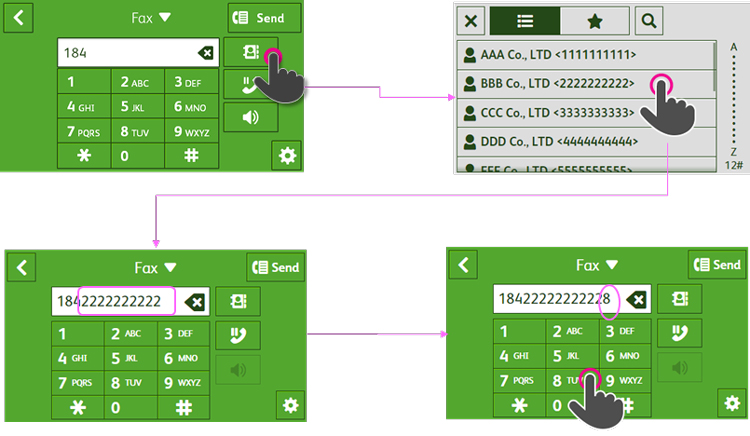This screenshot has height=436, width=750.
Task: Open gear settings on screen showing 184
Action: [x=287, y=155]
